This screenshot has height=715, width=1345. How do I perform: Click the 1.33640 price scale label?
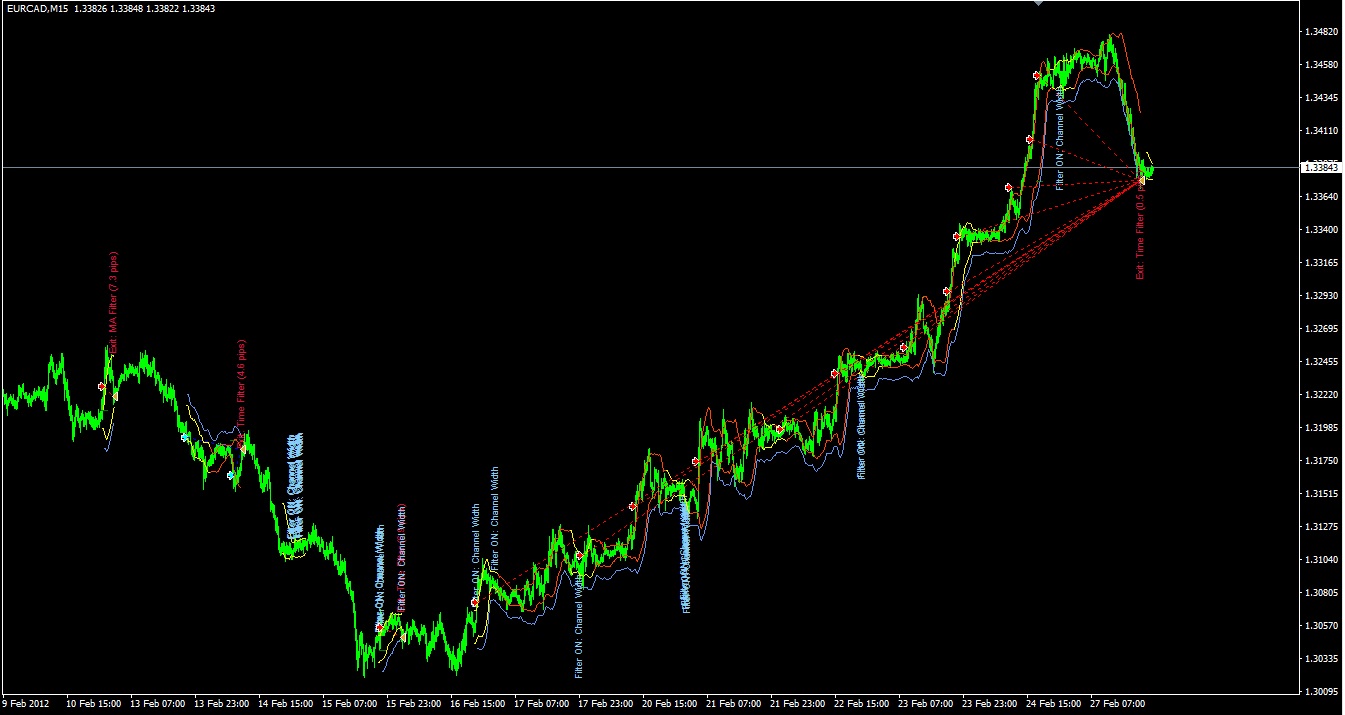1322,197
